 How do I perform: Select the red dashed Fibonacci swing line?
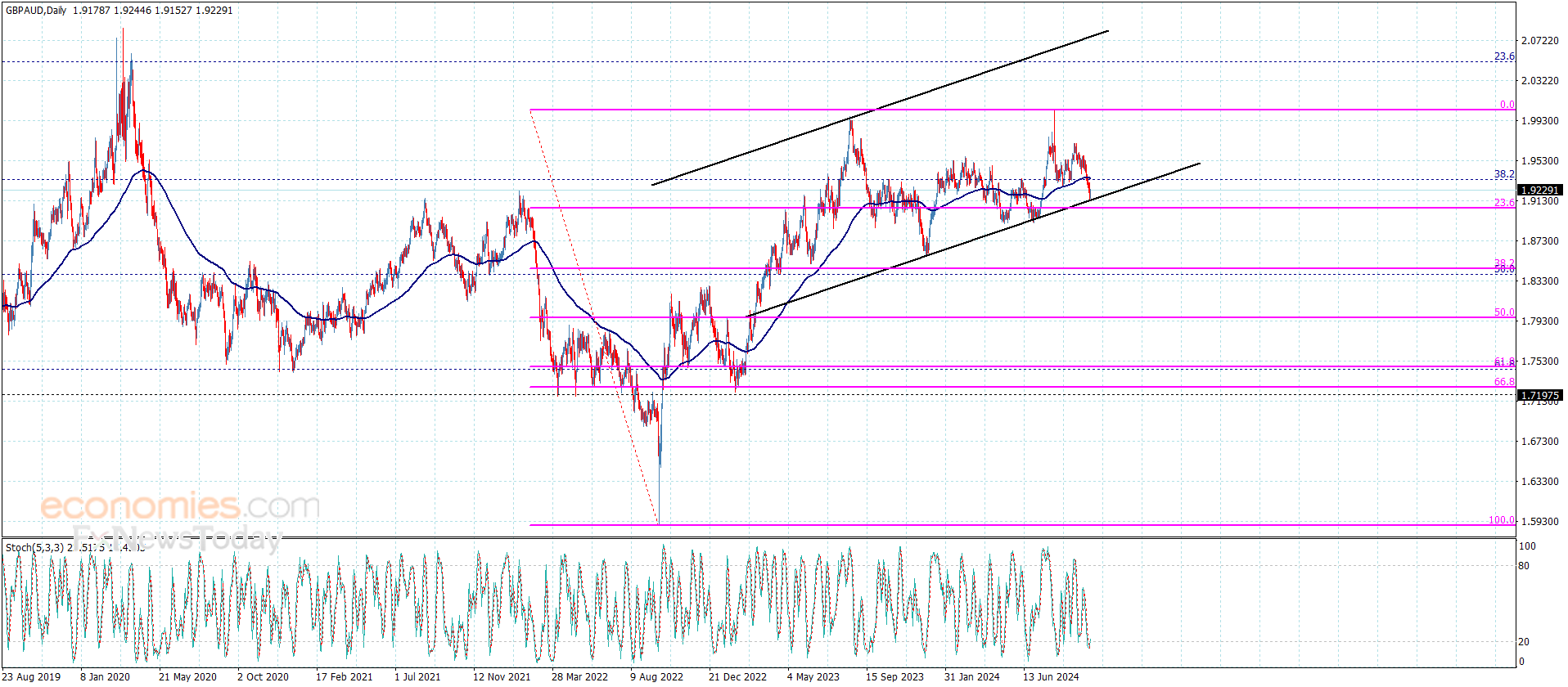coord(594,317)
